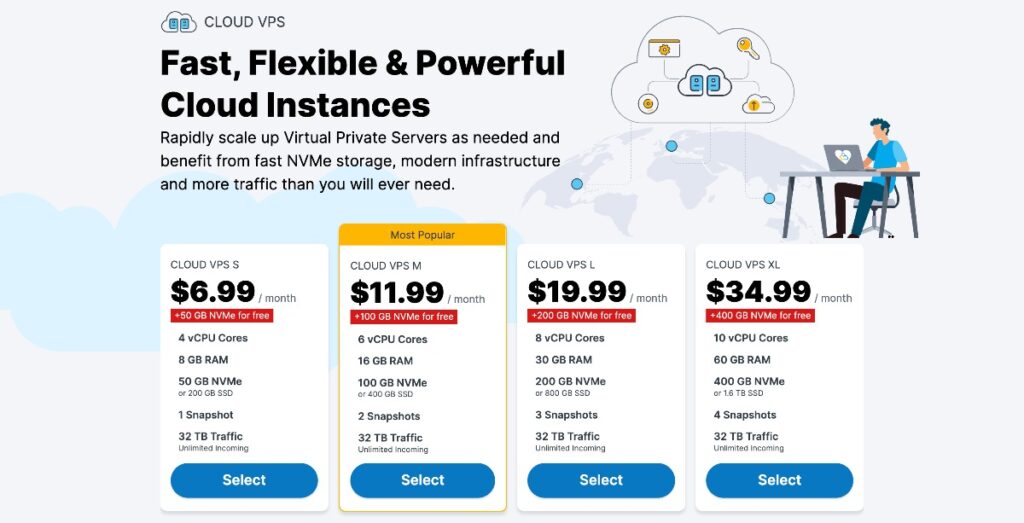Click the blue map location dot over Europe
The height and width of the screenshot is (523, 1024).
coord(671,146)
